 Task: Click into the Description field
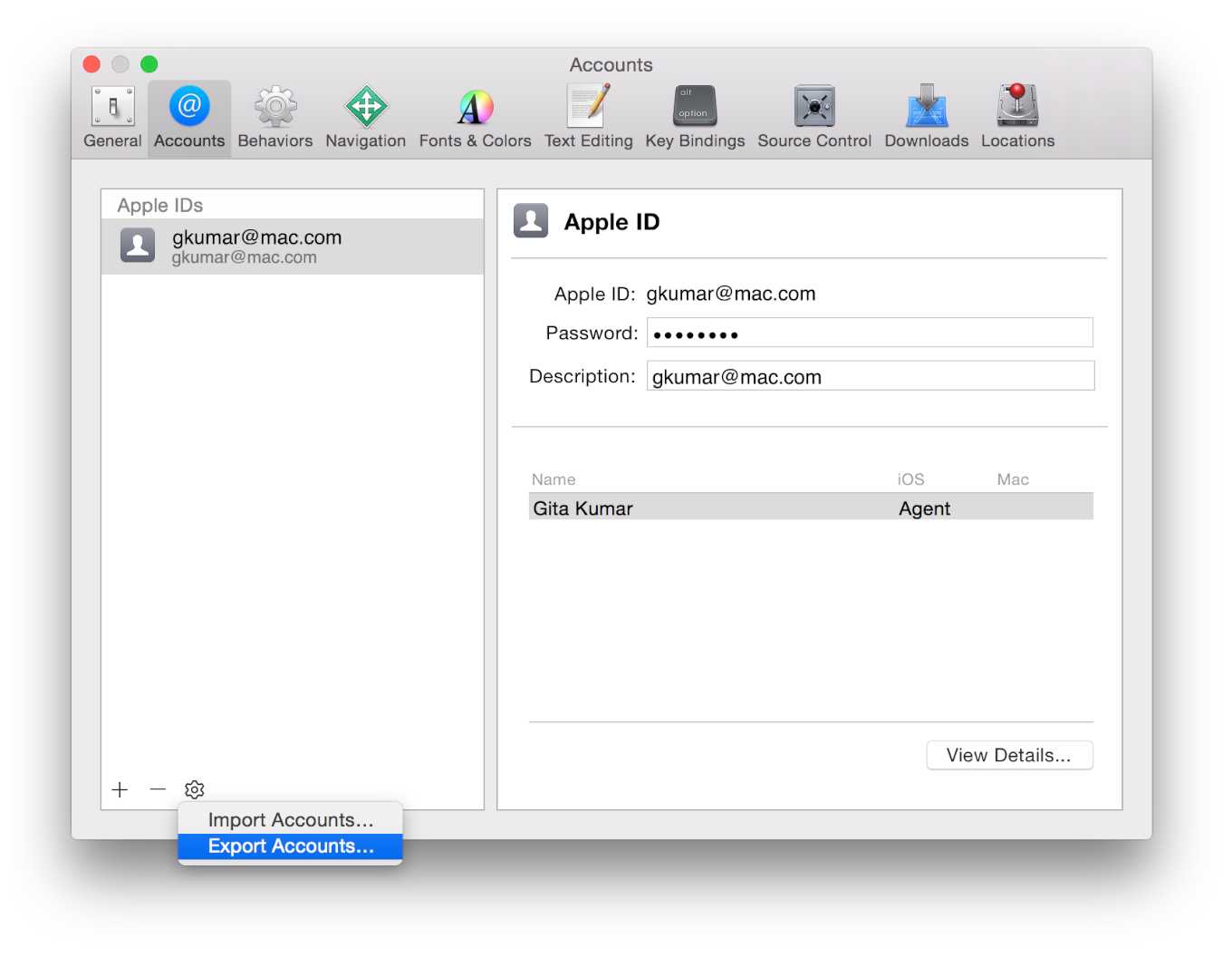(x=871, y=376)
